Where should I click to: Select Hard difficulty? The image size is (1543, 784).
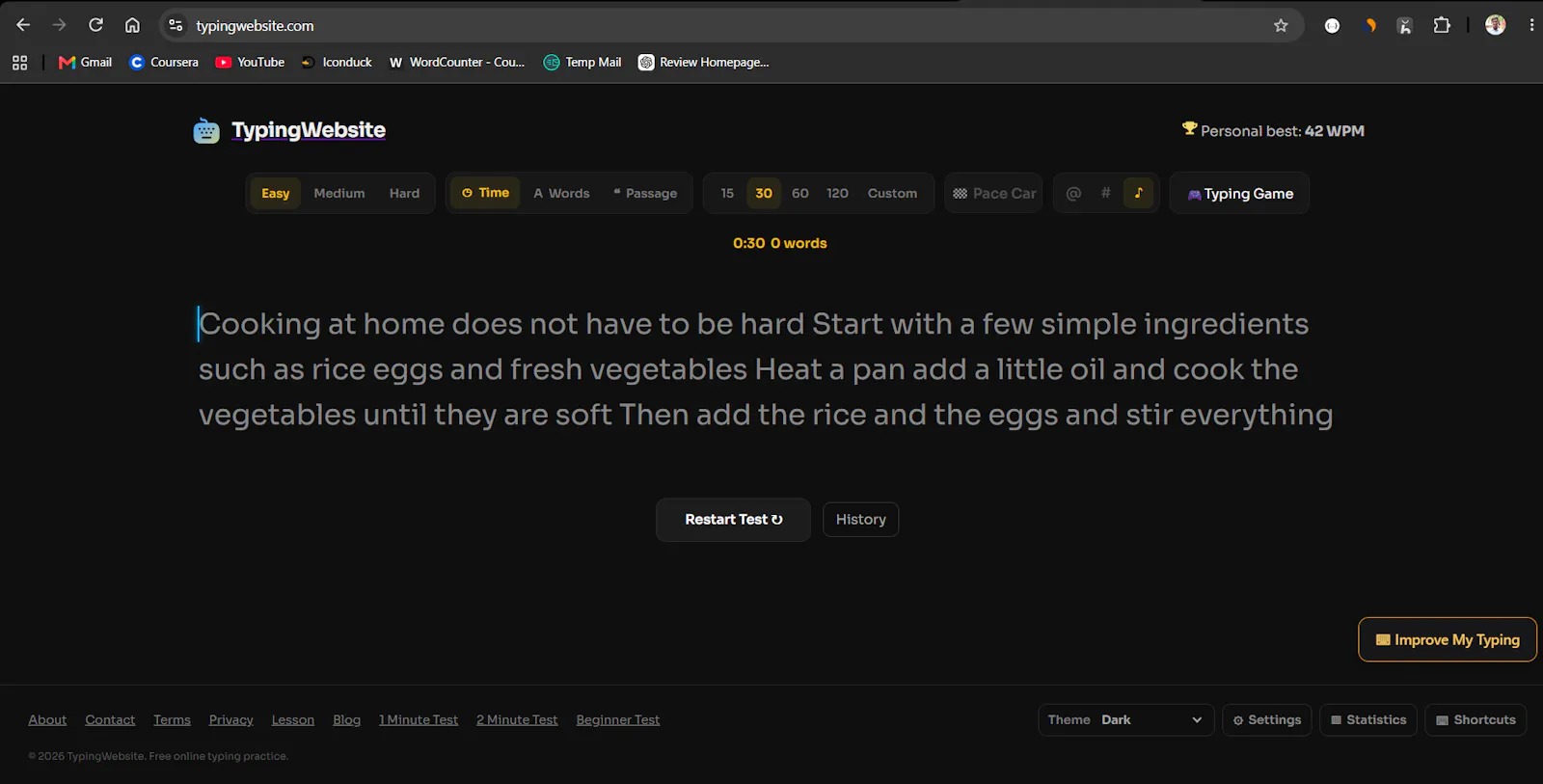[x=404, y=193]
